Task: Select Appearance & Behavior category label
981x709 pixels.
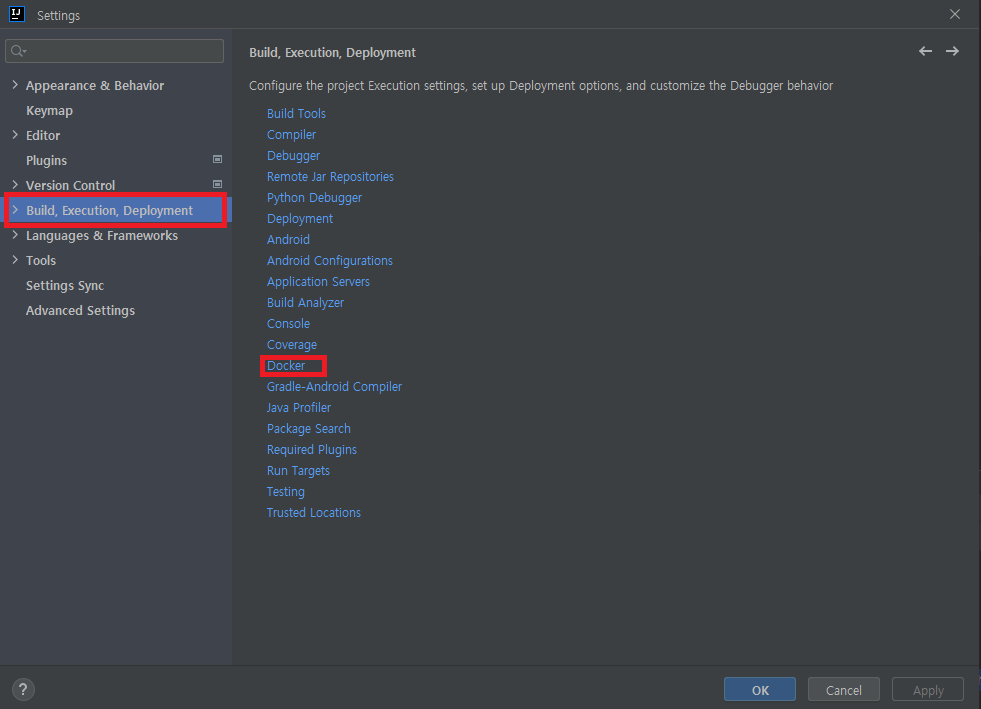Action: (x=95, y=86)
